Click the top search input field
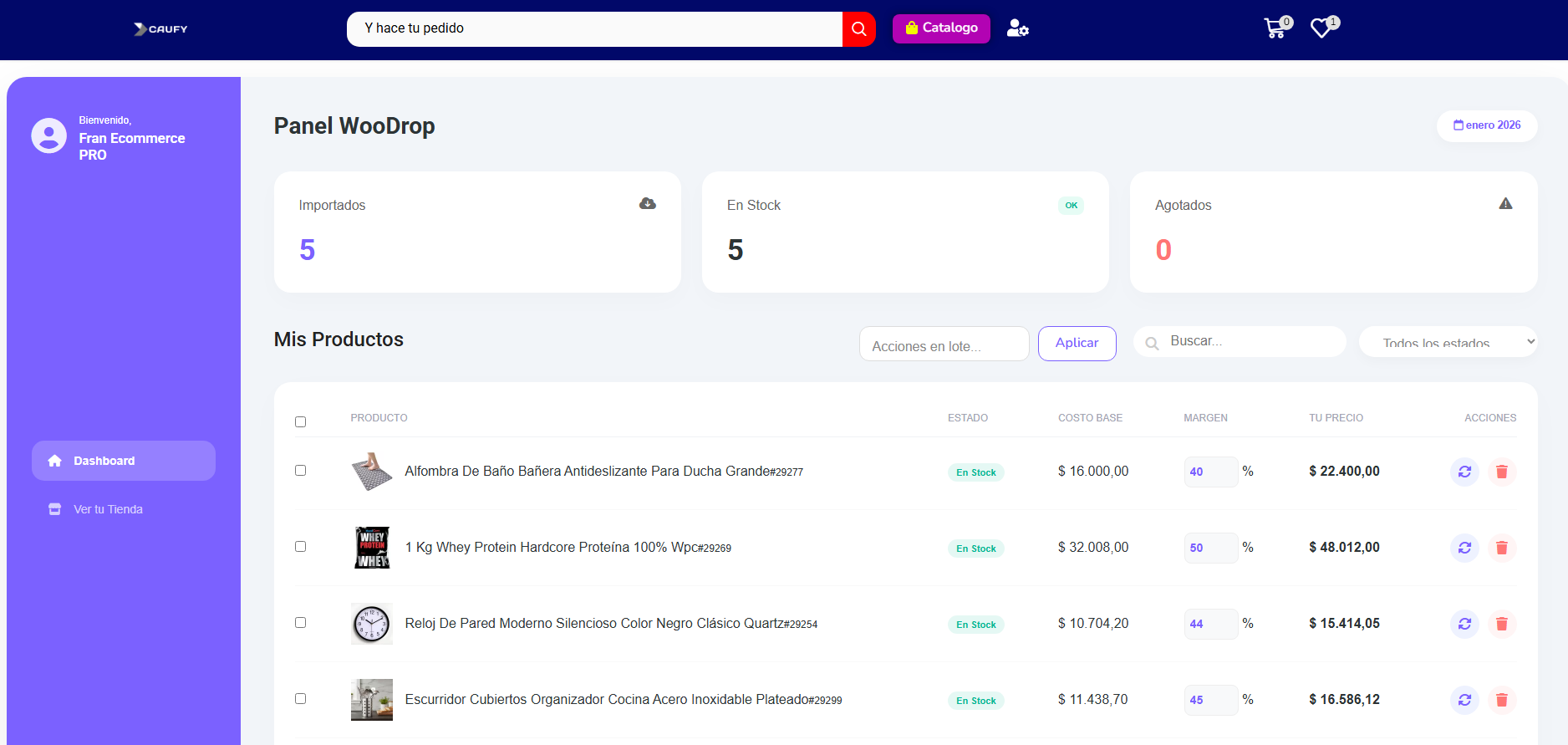The width and height of the screenshot is (1568, 745). [594, 29]
